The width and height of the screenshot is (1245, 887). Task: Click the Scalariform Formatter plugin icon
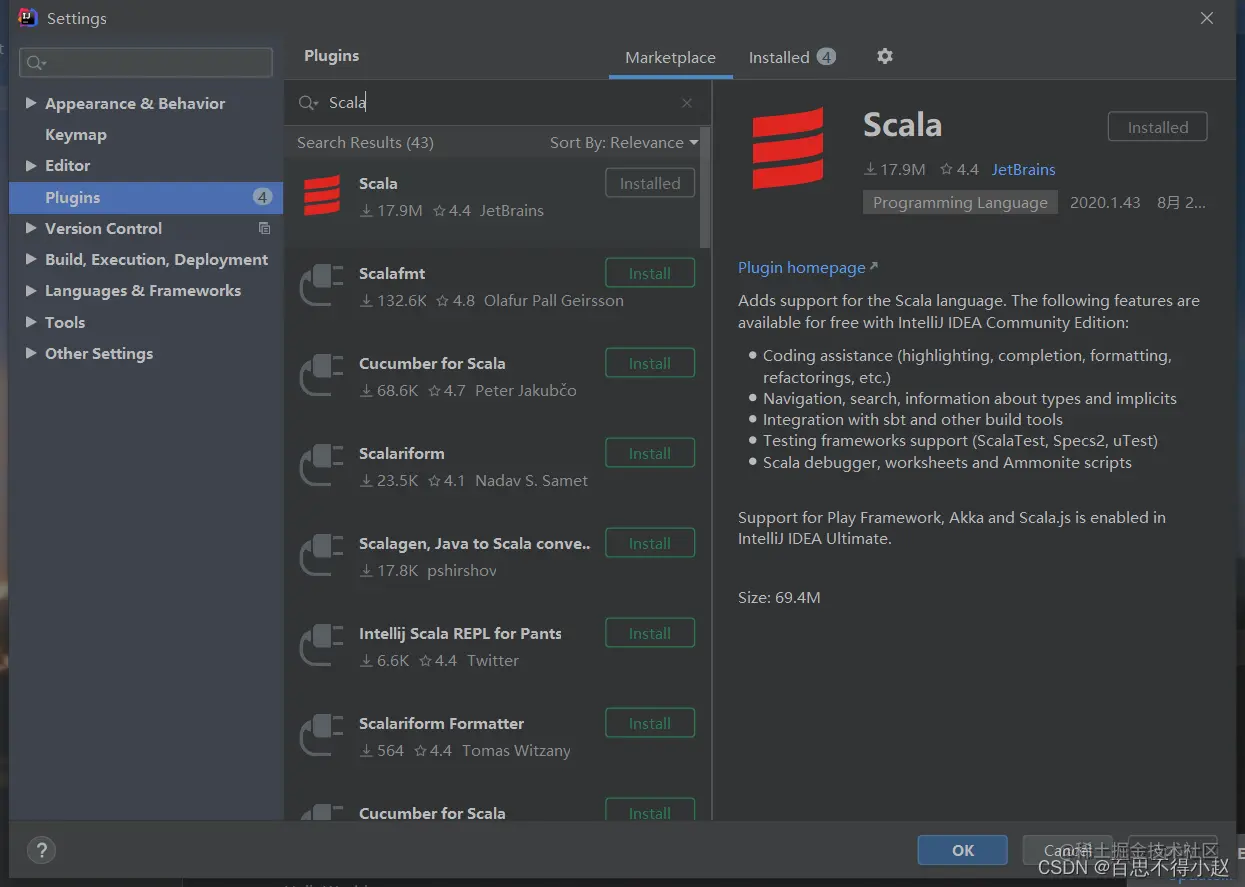(x=322, y=736)
